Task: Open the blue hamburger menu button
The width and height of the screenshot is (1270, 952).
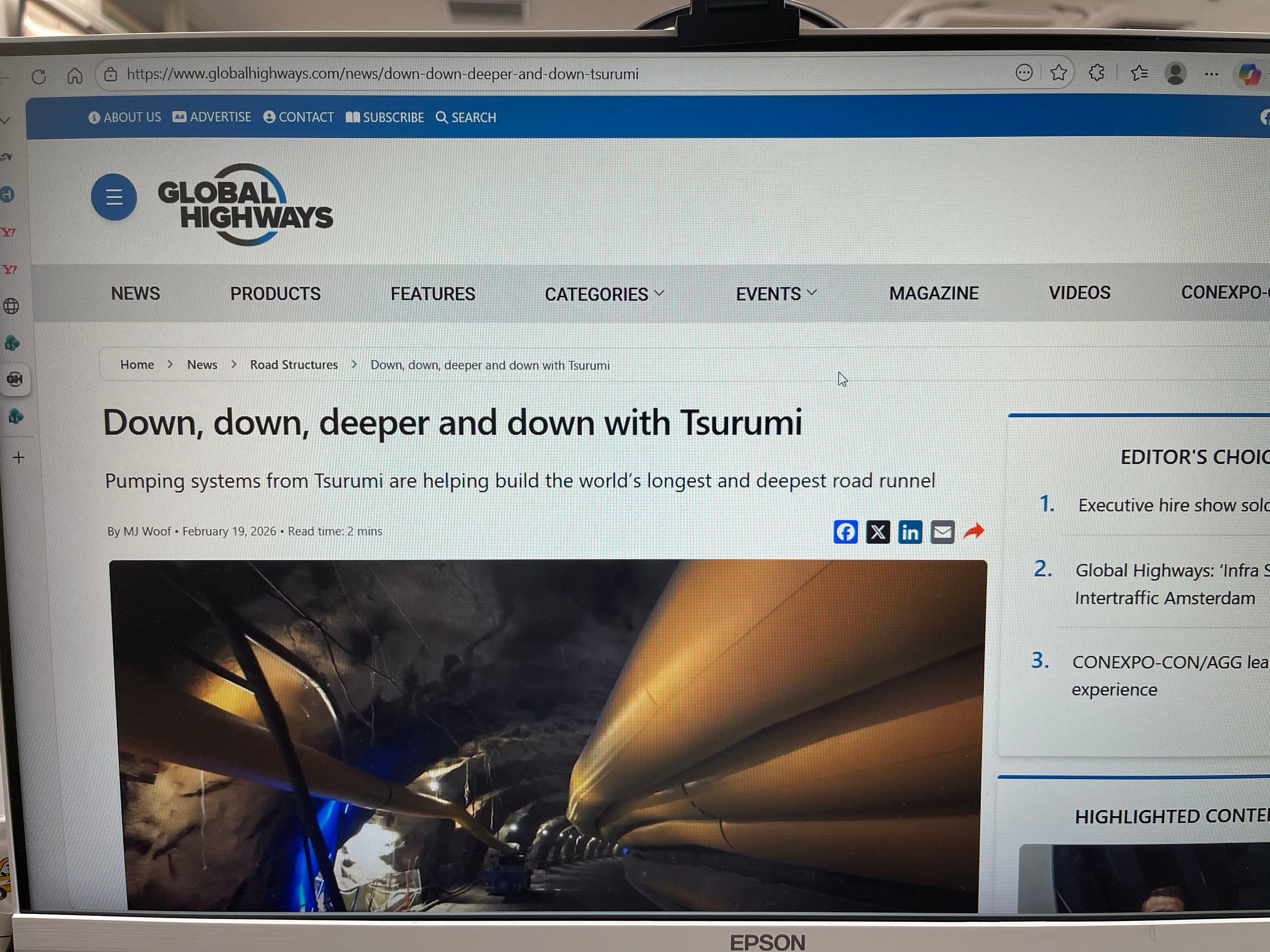Action: [x=114, y=198]
